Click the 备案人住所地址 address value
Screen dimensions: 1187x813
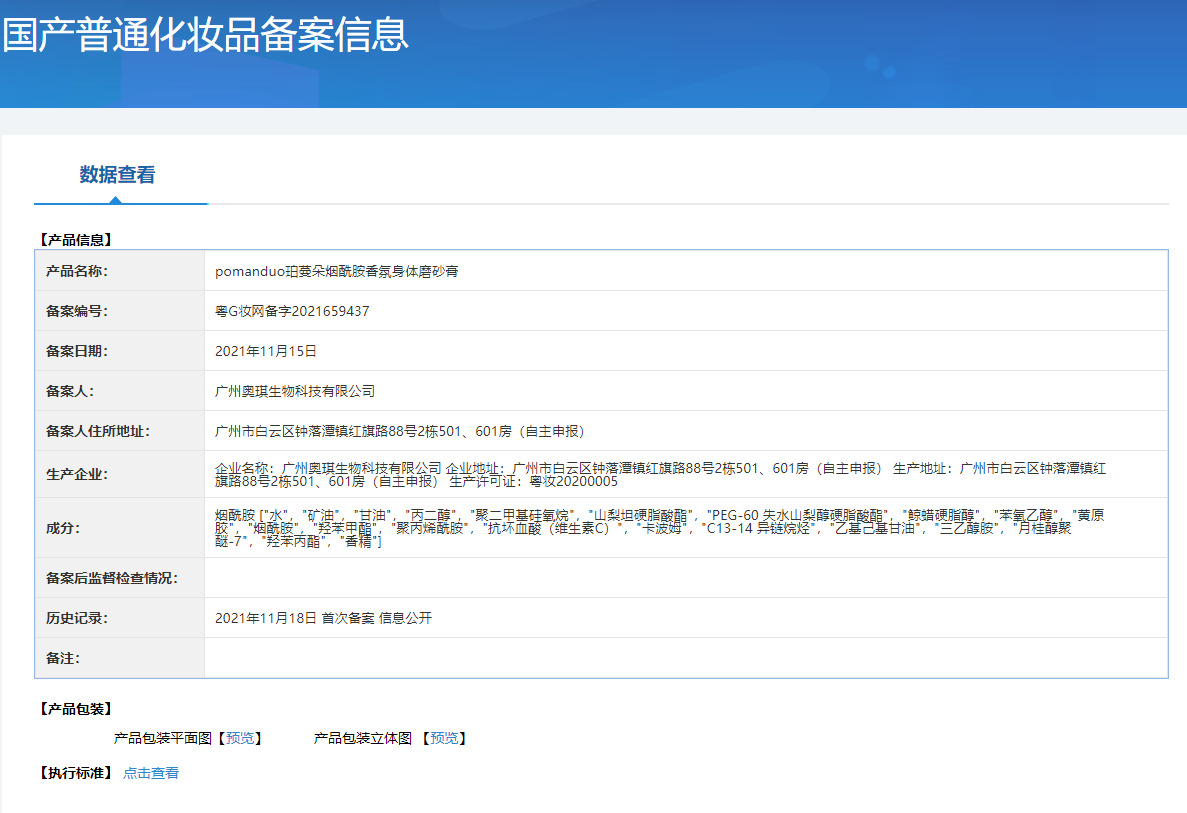(400, 431)
